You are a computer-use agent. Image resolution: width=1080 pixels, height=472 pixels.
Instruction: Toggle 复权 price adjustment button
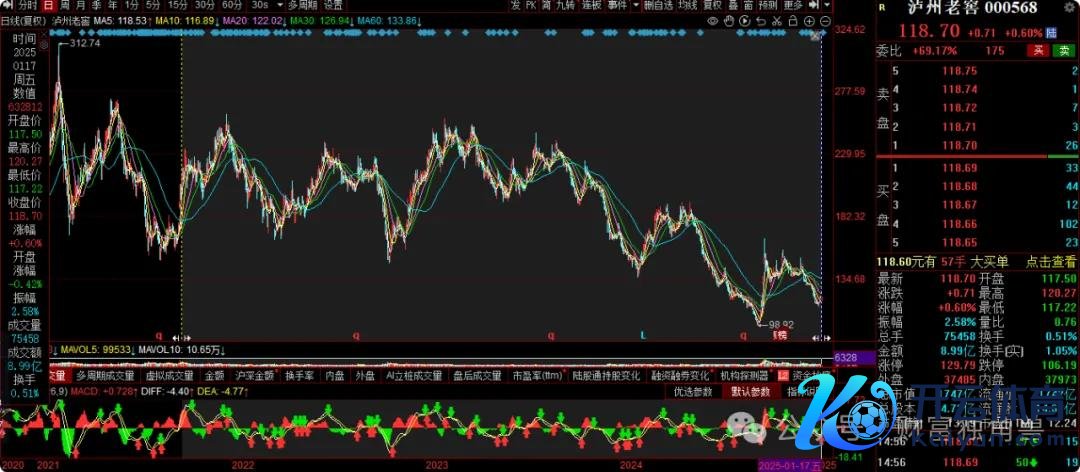[712, 5]
